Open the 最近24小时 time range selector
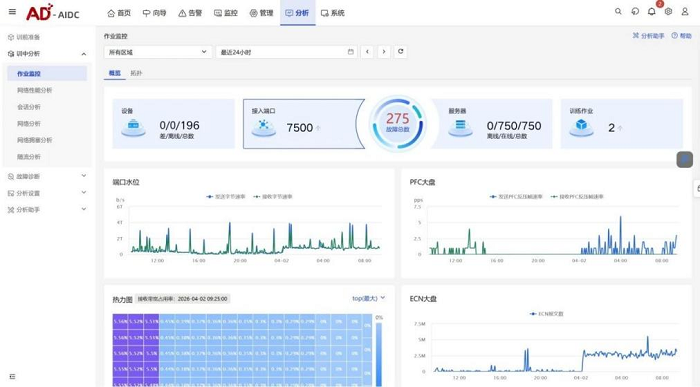This screenshot has height=387, width=700. pyautogui.click(x=287, y=52)
